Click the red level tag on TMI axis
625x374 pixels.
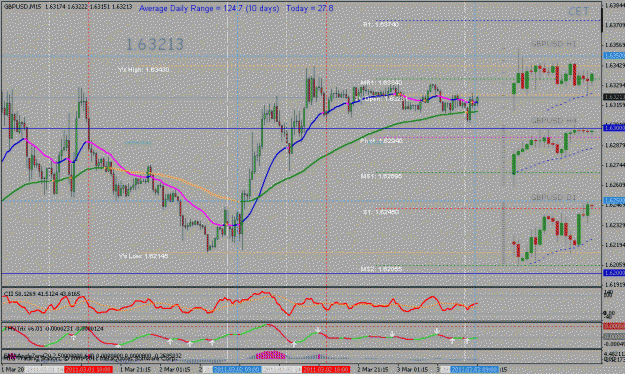(614, 326)
